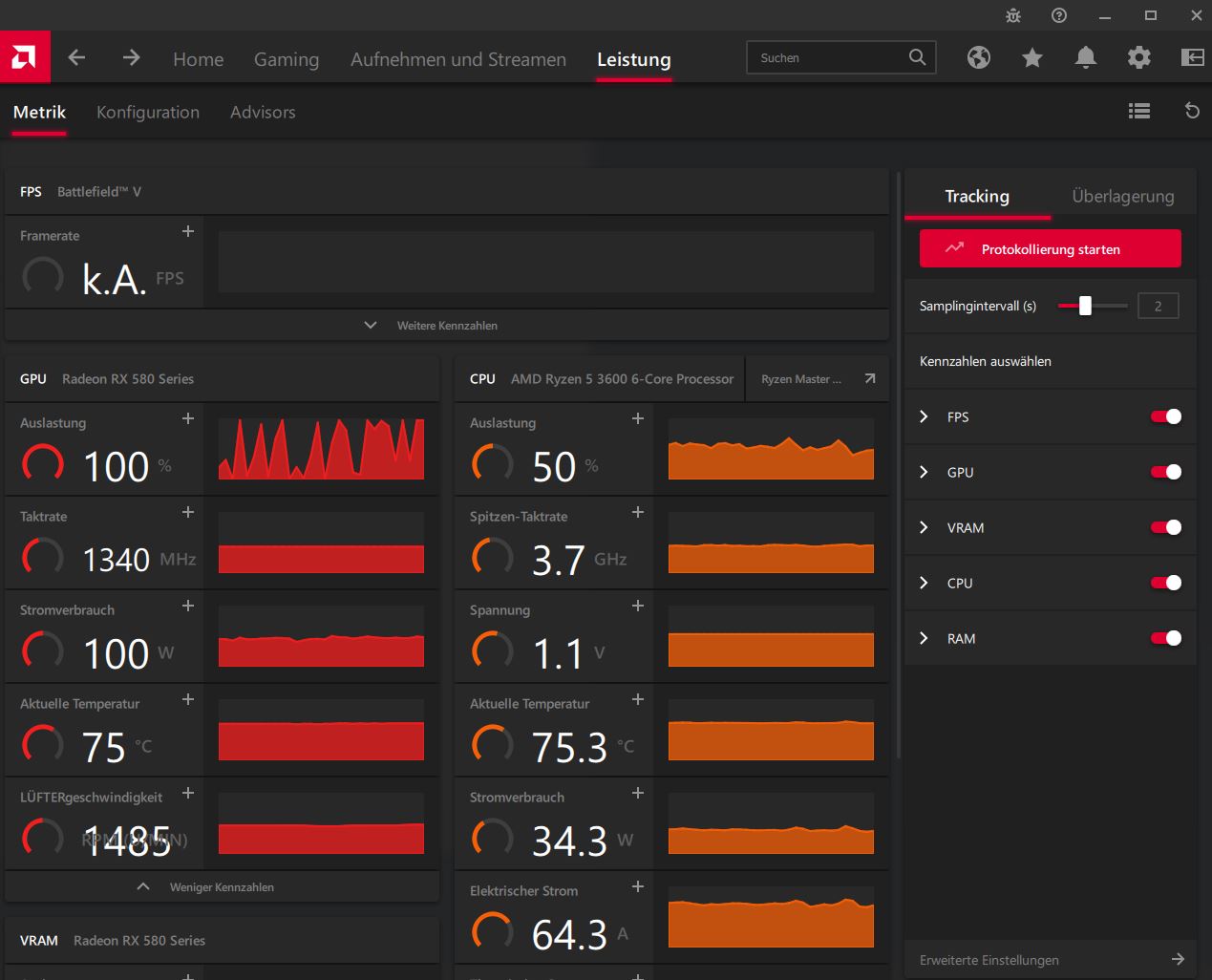Image resolution: width=1212 pixels, height=980 pixels.
Task: Open Ryzen Master button
Action: (817, 379)
